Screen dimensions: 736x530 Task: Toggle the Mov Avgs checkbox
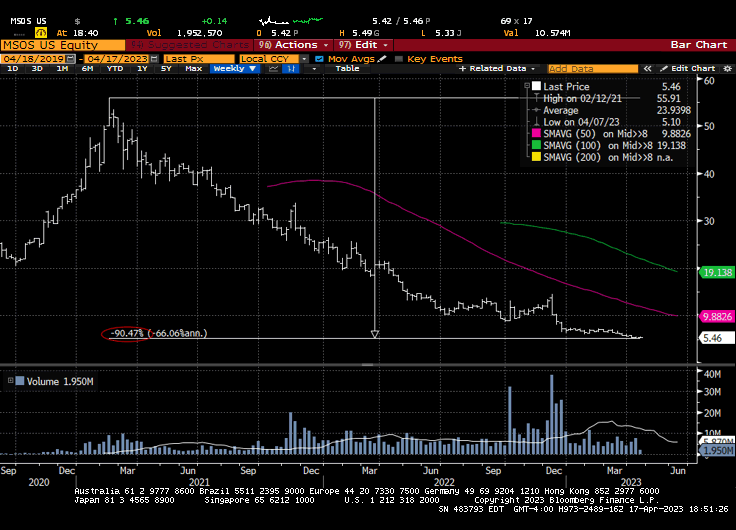coord(319,59)
